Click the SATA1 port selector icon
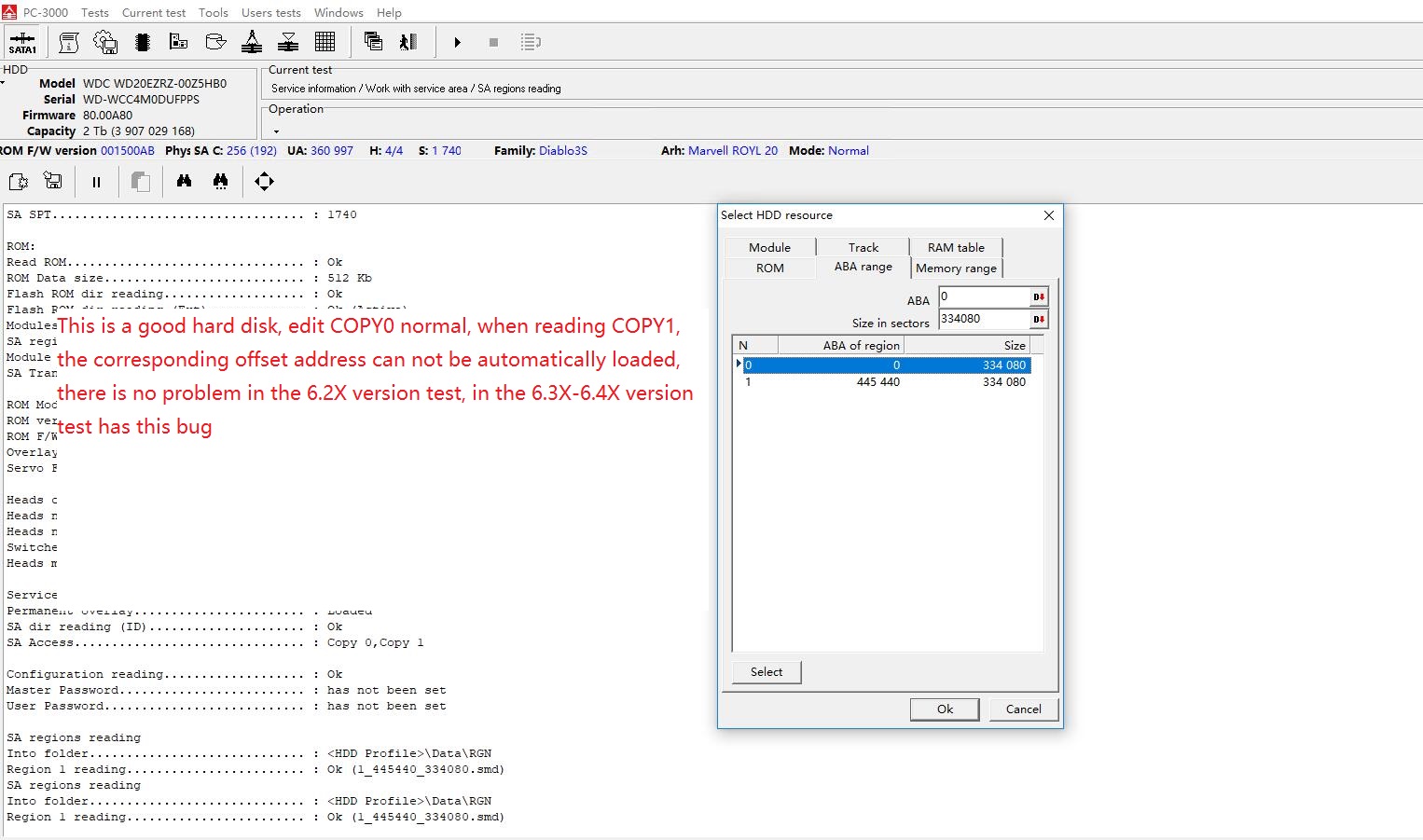 coord(22,42)
